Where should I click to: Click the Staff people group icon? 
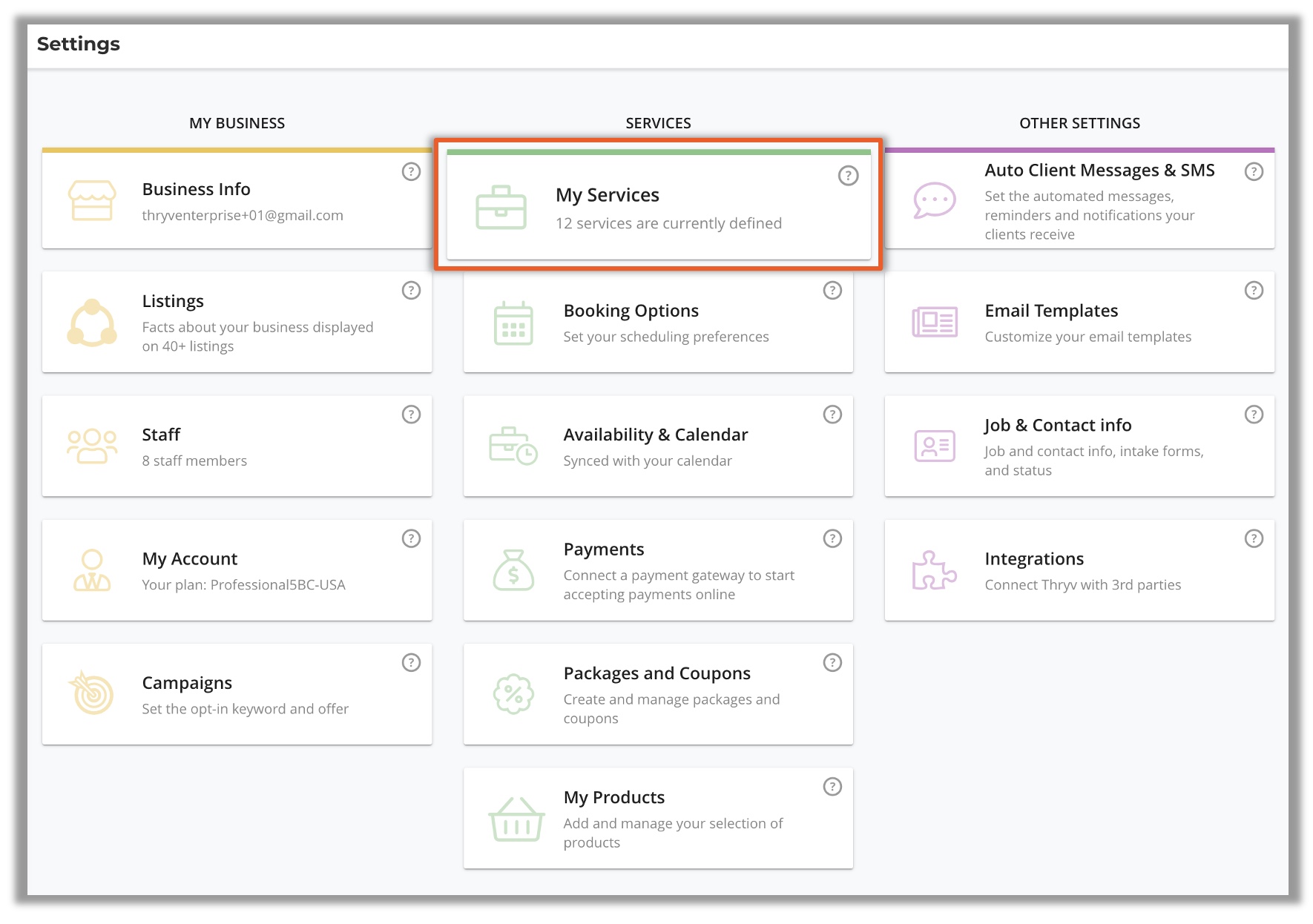[x=92, y=446]
